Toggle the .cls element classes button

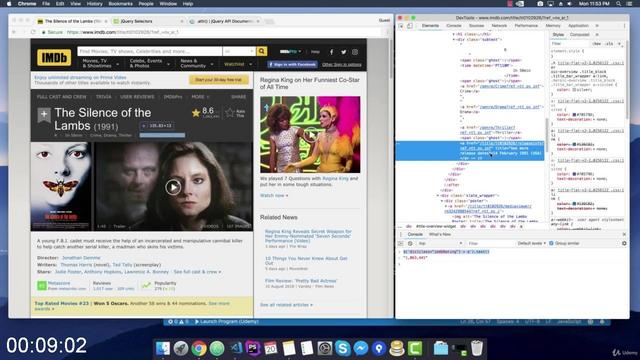point(609,43)
